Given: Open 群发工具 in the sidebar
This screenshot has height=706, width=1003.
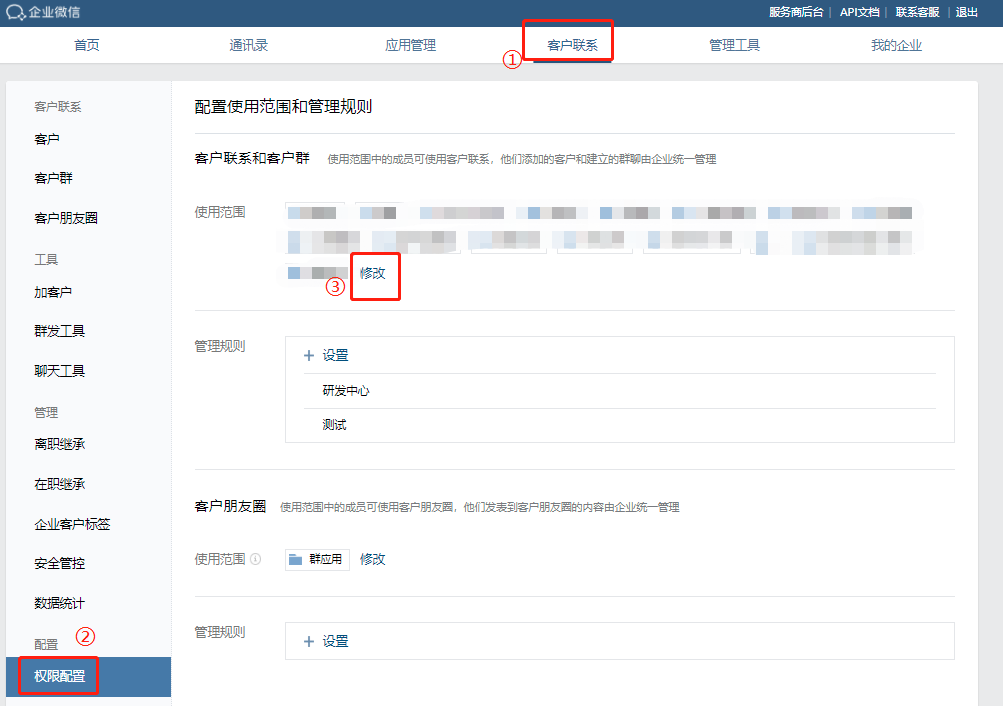Looking at the screenshot, I should point(60,331).
